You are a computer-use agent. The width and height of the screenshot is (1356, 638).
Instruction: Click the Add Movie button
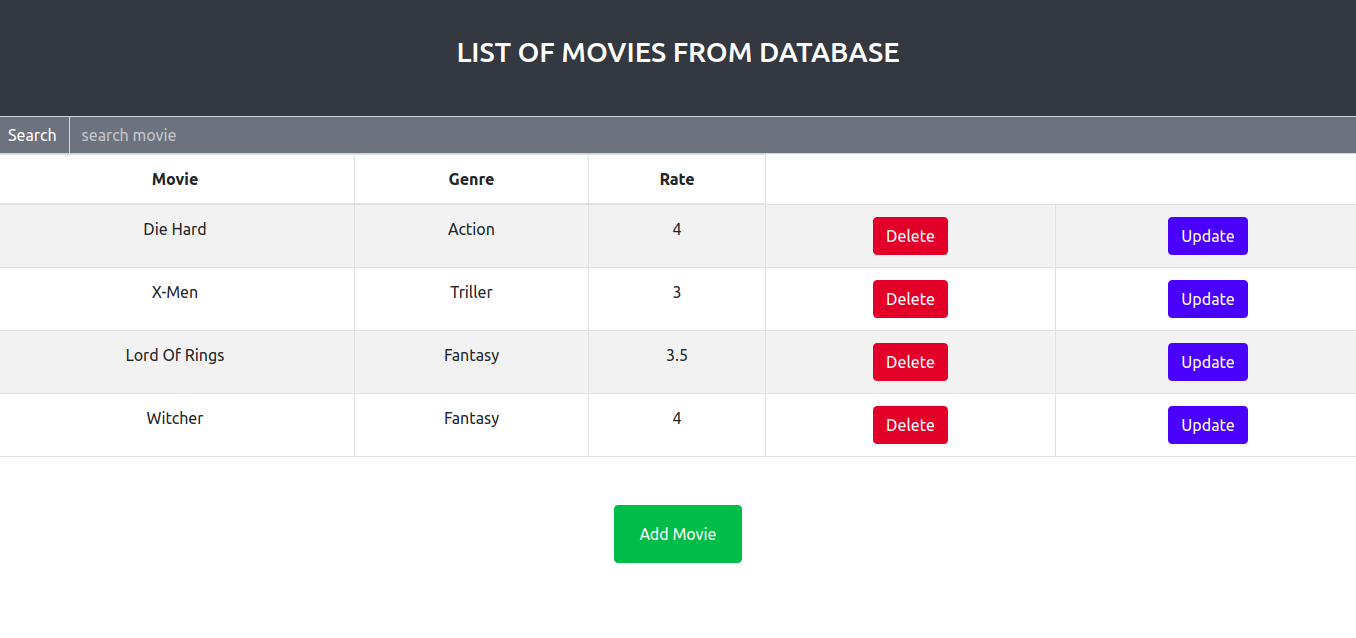(x=677, y=533)
